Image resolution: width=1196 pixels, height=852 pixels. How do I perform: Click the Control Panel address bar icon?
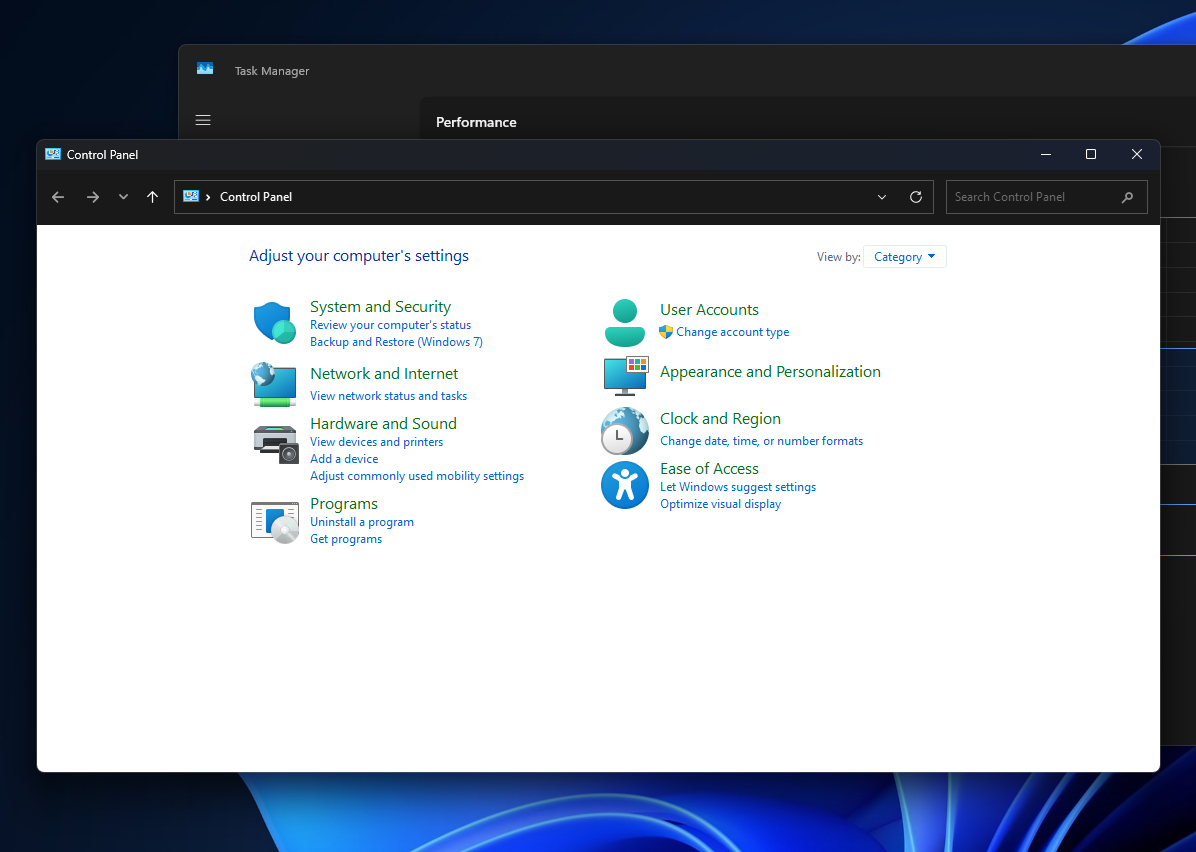[x=191, y=196]
